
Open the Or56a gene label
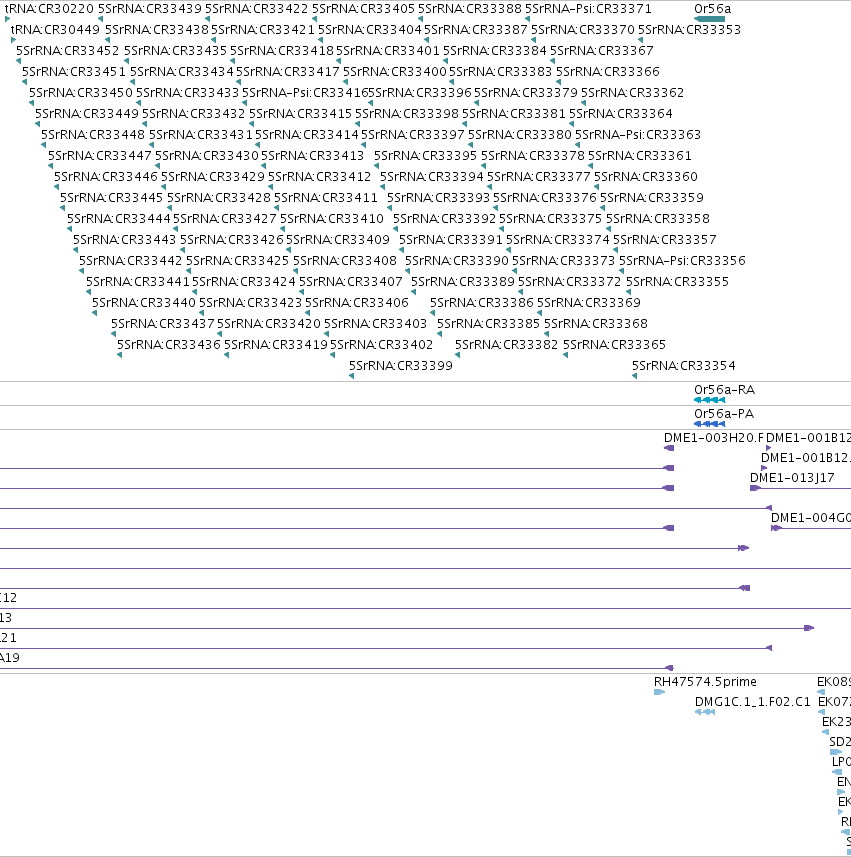click(713, 9)
